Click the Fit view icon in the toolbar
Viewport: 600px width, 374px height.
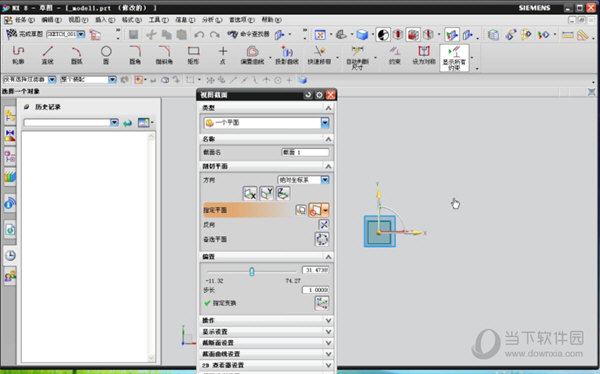(320, 35)
